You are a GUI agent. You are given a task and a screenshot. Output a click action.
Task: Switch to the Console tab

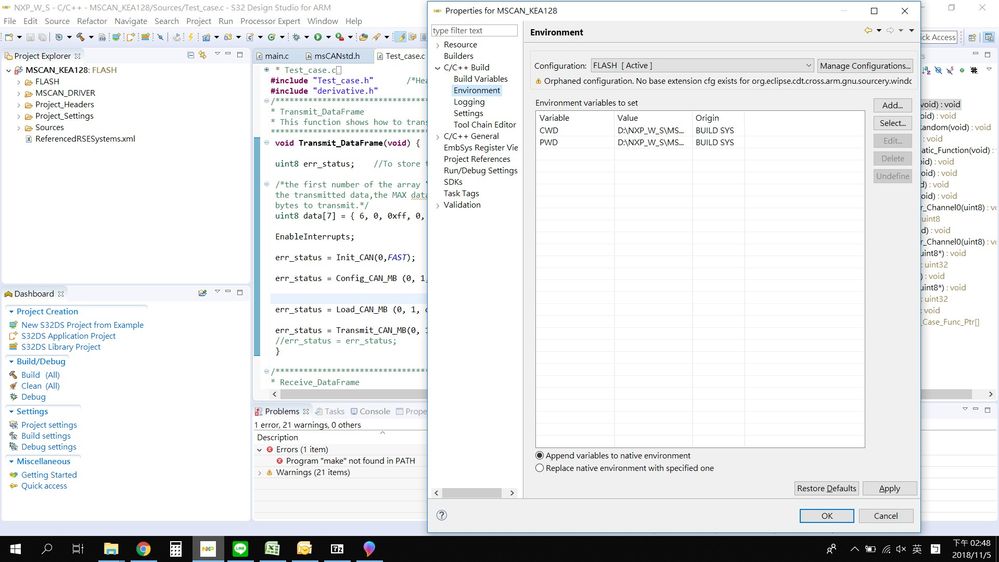coord(370,412)
